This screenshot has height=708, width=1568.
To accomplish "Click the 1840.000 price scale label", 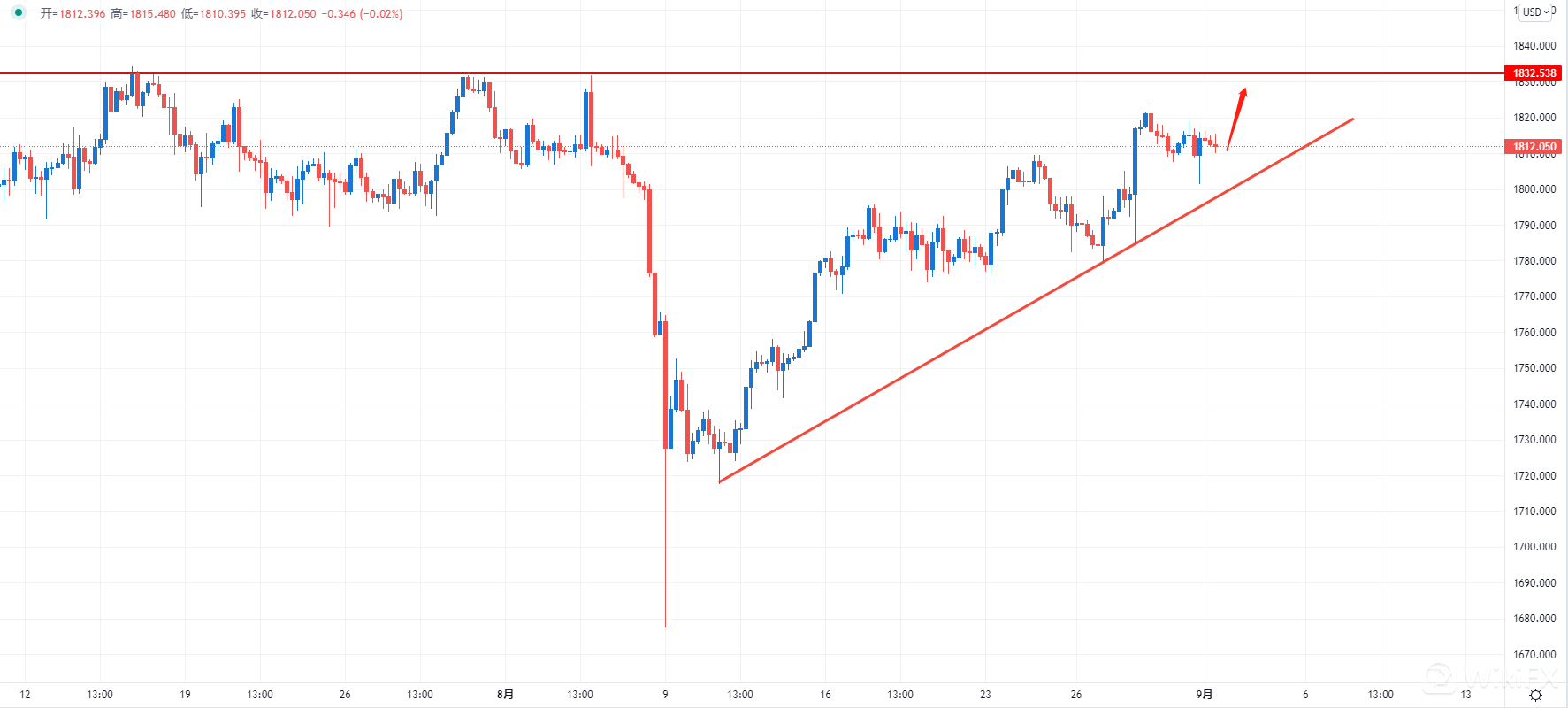I will pyautogui.click(x=1534, y=46).
